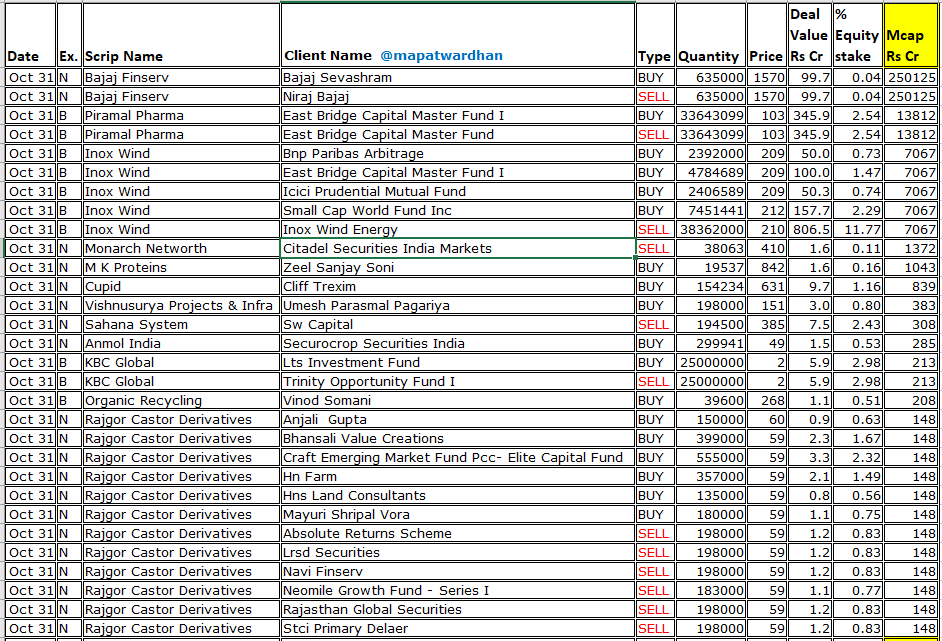Select the Monarch Networth scrip cell
Screen dimensions: 942x641
(x=181, y=249)
